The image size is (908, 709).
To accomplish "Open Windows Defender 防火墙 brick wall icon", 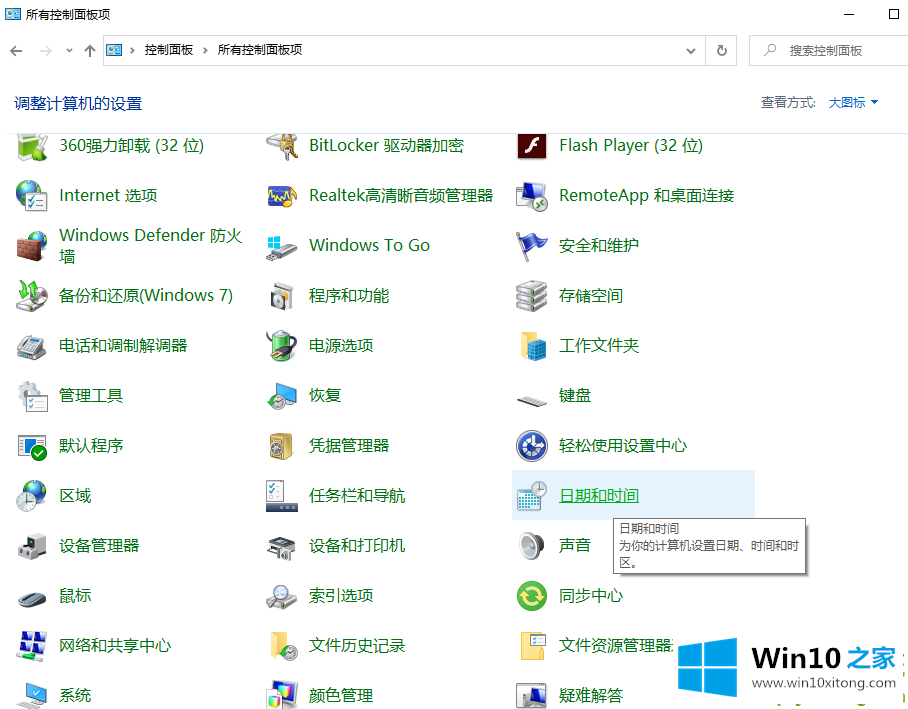I will coord(32,246).
